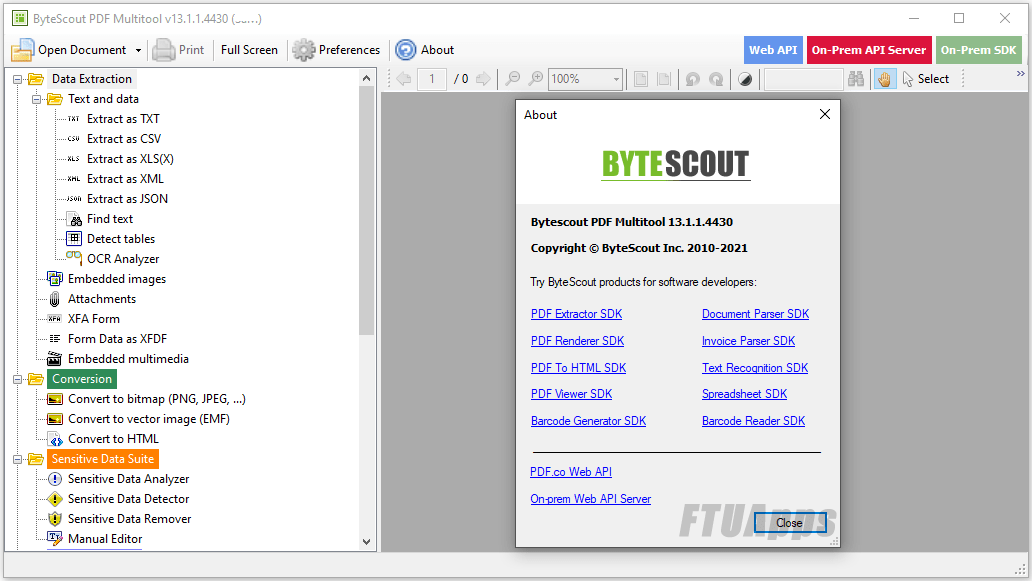Image resolution: width=1032 pixels, height=581 pixels.
Task: Open Embedded multimedia
Action: pos(128,359)
